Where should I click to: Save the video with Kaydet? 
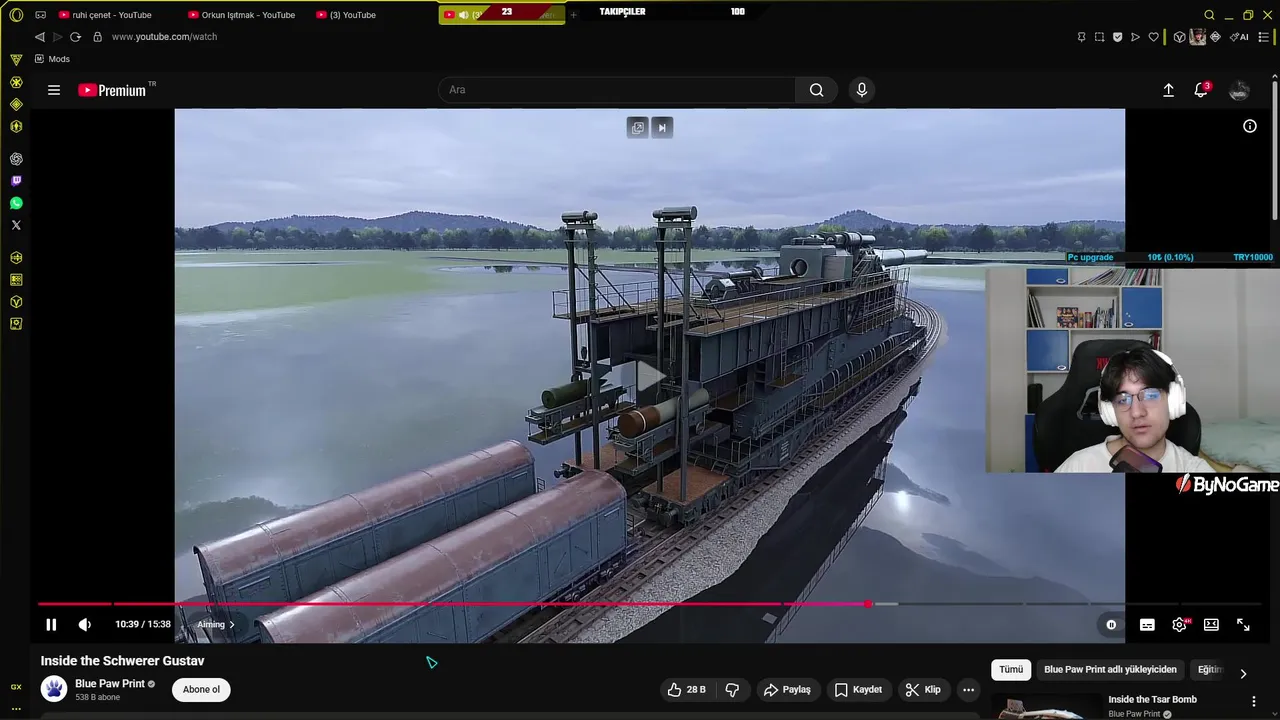click(x=858, y=689)
